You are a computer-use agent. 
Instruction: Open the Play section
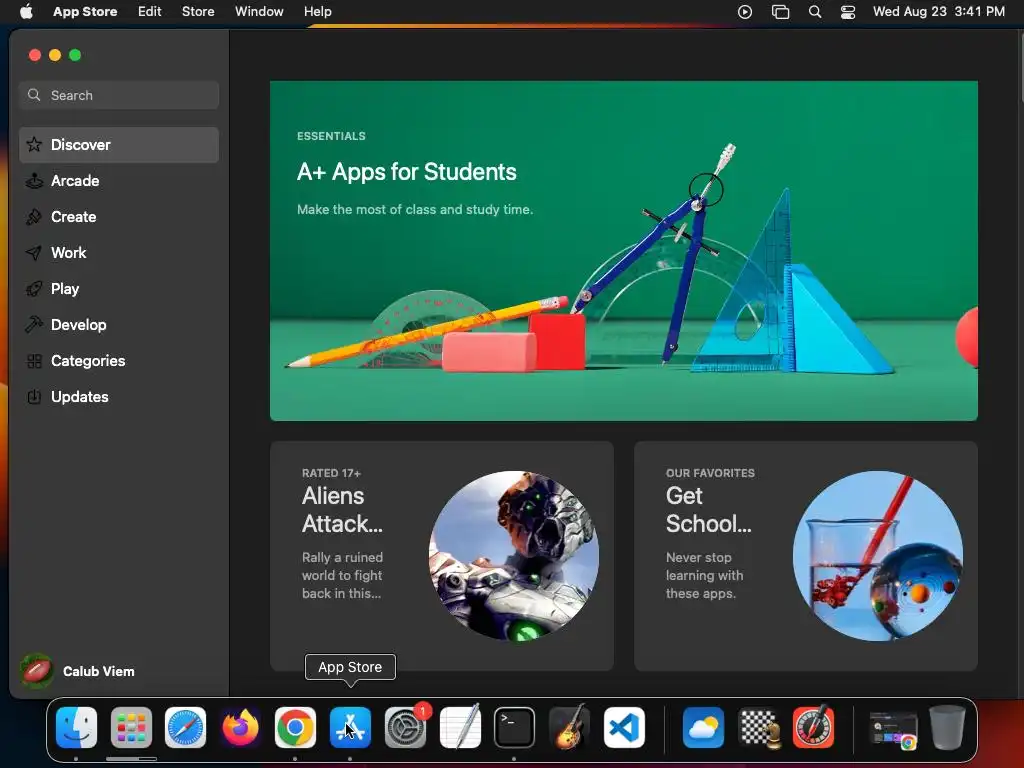pyautogui.click(x=119, y=289)
